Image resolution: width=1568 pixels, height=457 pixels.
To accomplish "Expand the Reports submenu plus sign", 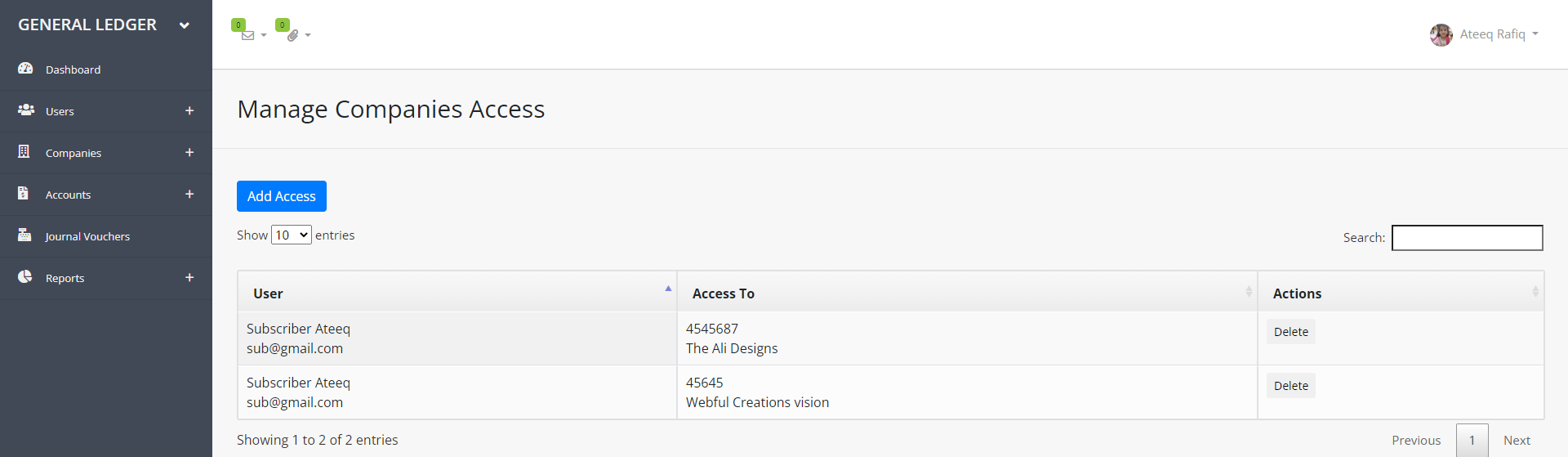I will [x=189, y=277].
